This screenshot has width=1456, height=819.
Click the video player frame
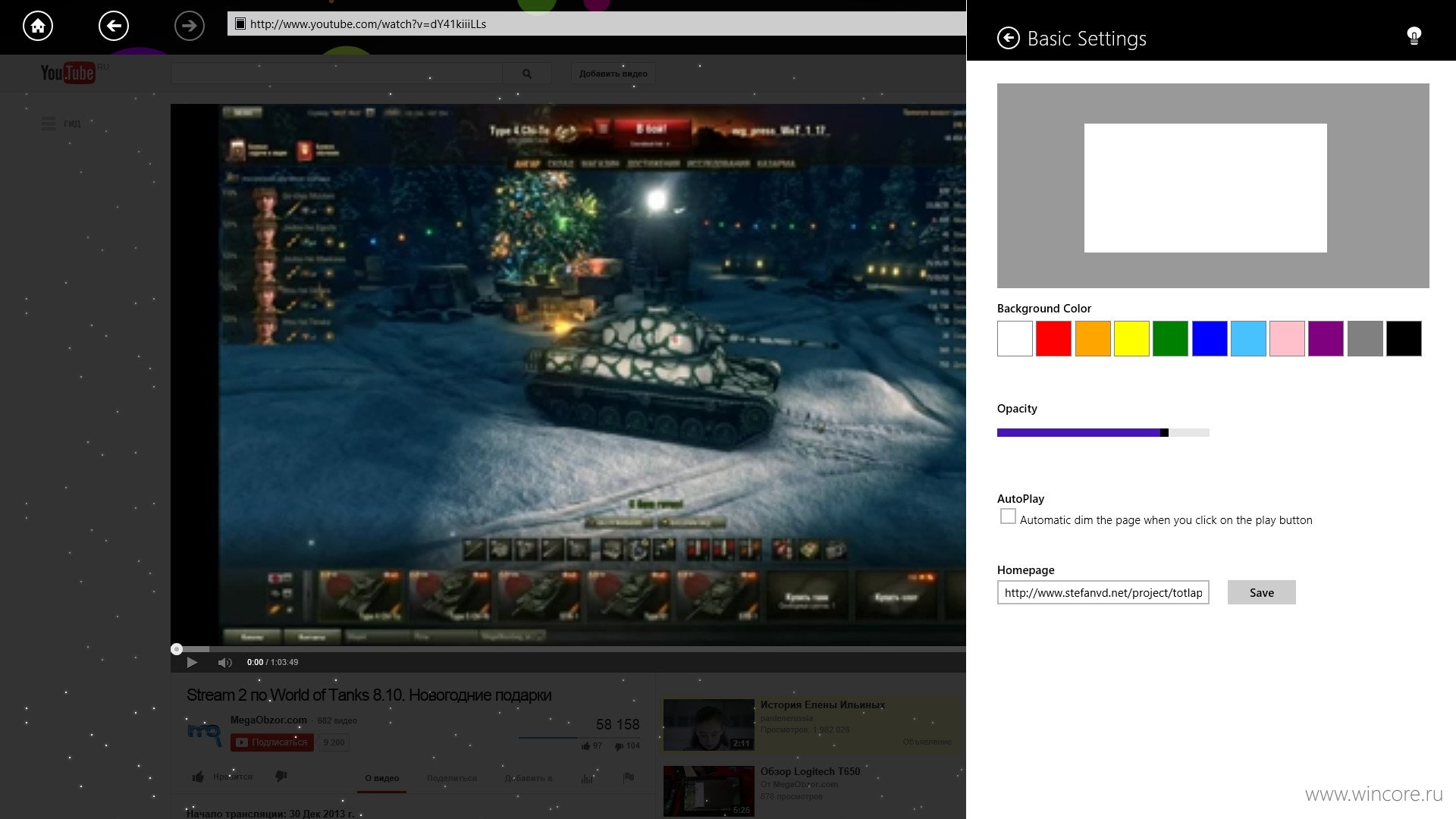click(568, 375)
